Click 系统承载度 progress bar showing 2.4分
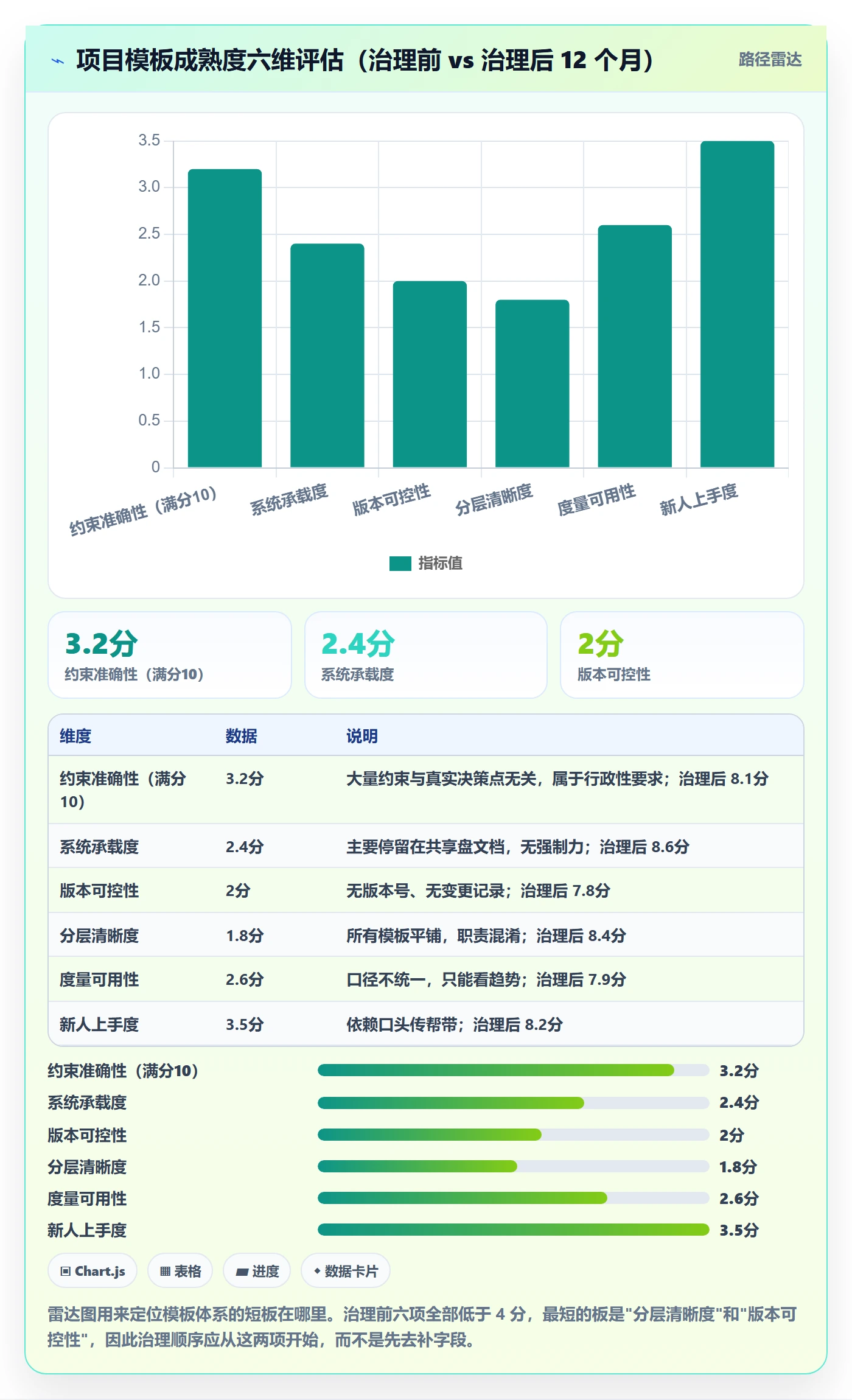 pyautogui.click(x=514, y=1102)
